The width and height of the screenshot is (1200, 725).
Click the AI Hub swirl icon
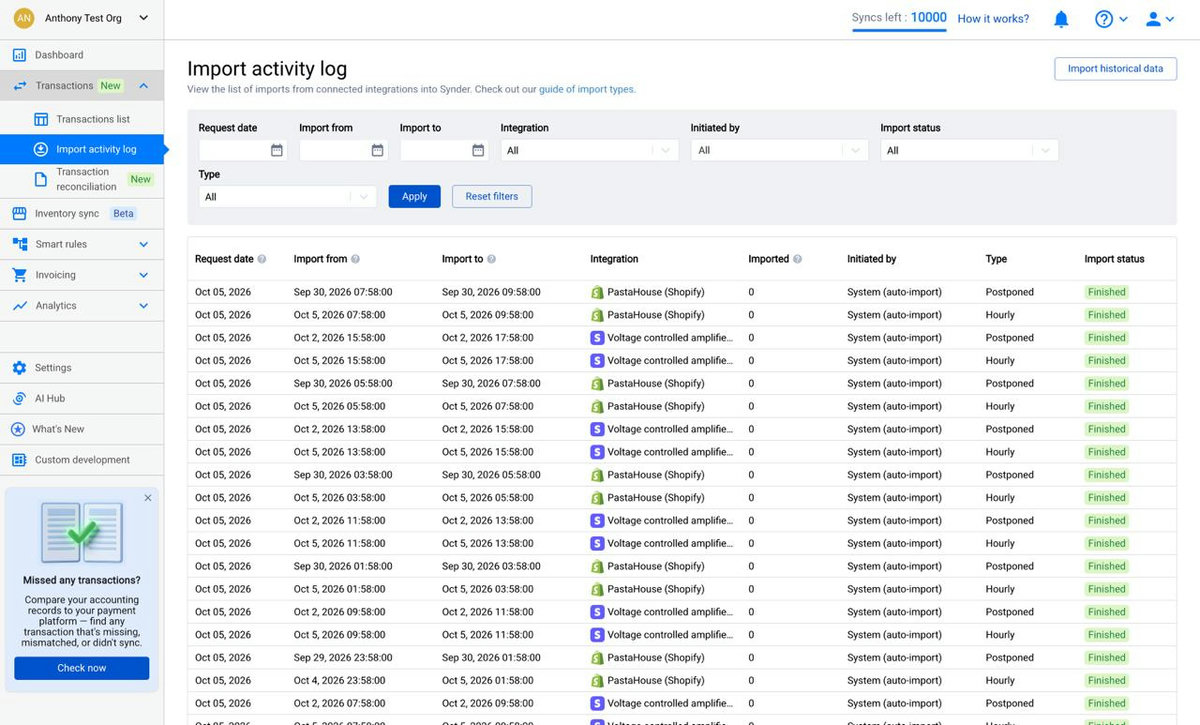click(19, 398)
